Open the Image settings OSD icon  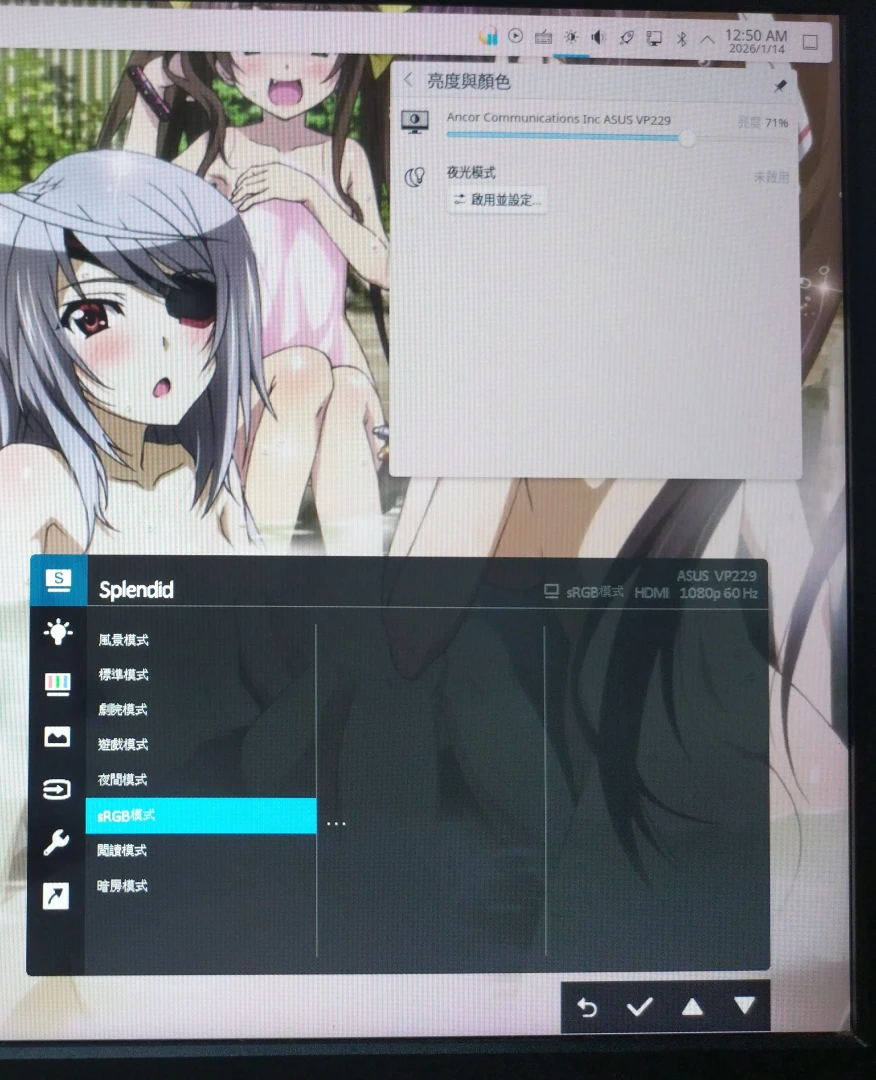click(58, 737)
